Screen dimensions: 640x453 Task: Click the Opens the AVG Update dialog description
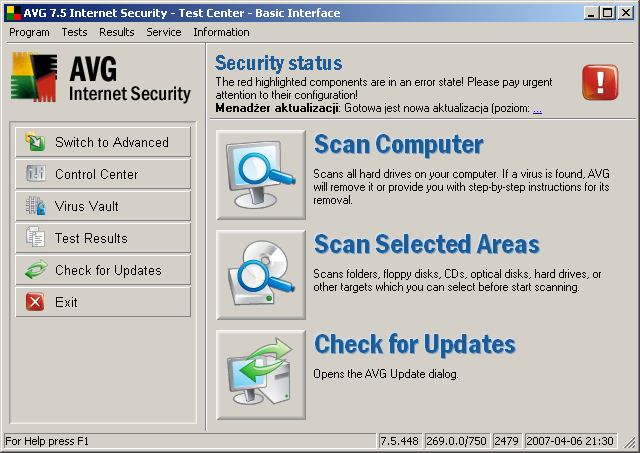click(386, 374)
